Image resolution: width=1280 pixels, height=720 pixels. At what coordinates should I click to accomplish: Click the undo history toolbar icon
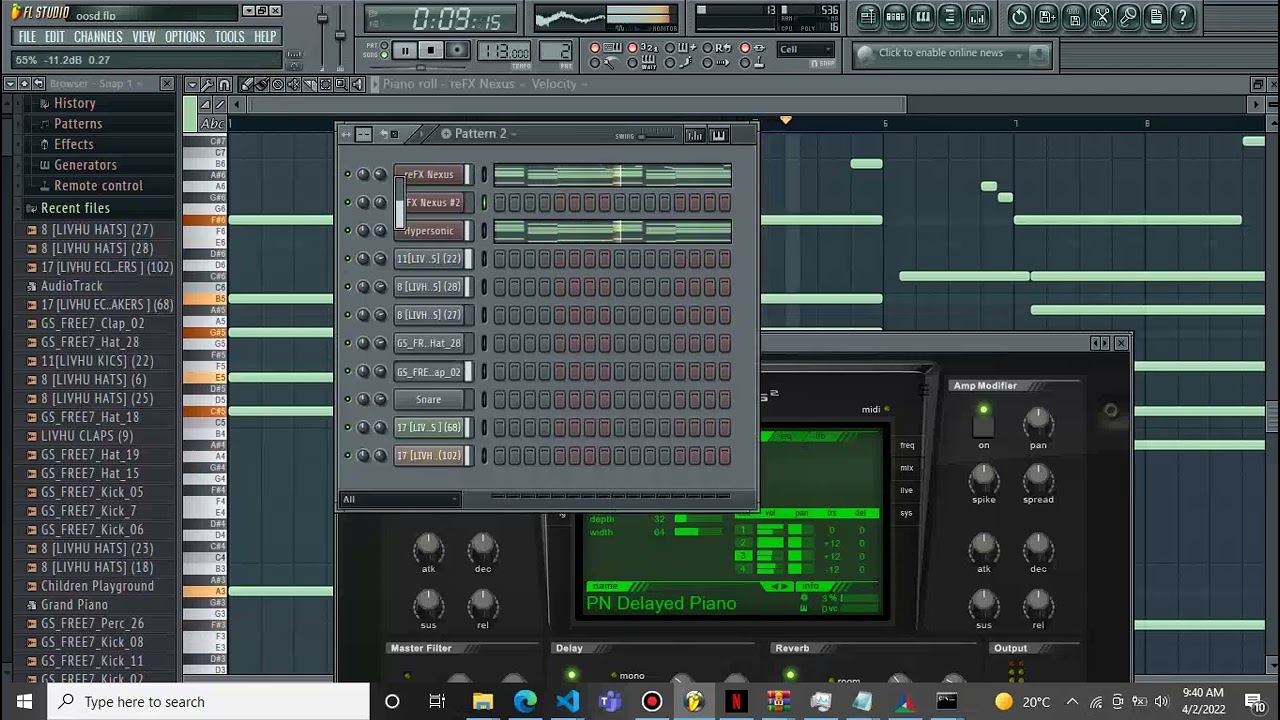pyautogui.click(x=1019, y=17)
